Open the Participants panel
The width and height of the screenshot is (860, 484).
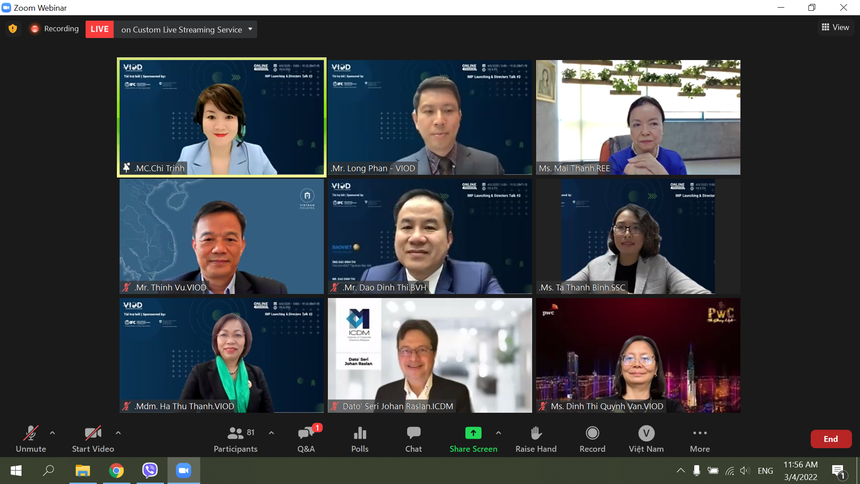[x=235, y=438]
